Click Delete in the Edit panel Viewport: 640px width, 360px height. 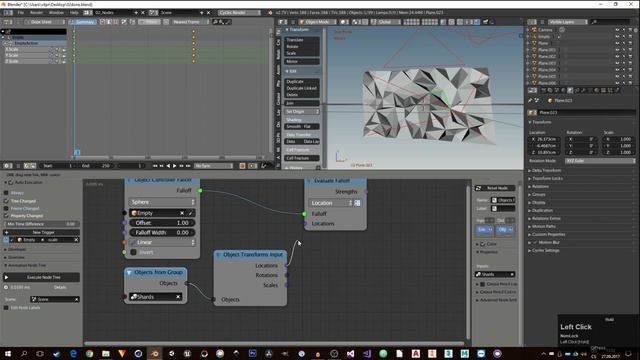(x=302, y=95)
